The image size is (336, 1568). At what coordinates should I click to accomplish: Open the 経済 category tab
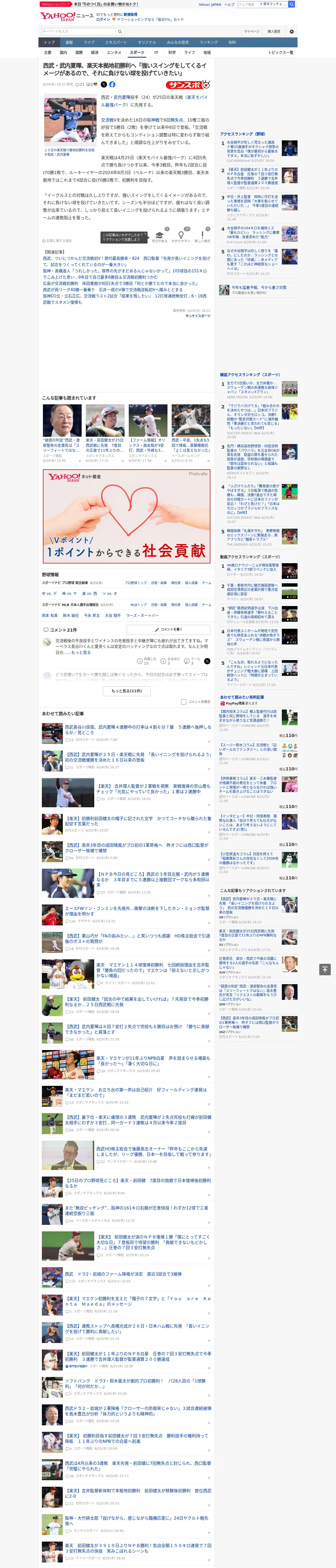(x=94, y=52)
